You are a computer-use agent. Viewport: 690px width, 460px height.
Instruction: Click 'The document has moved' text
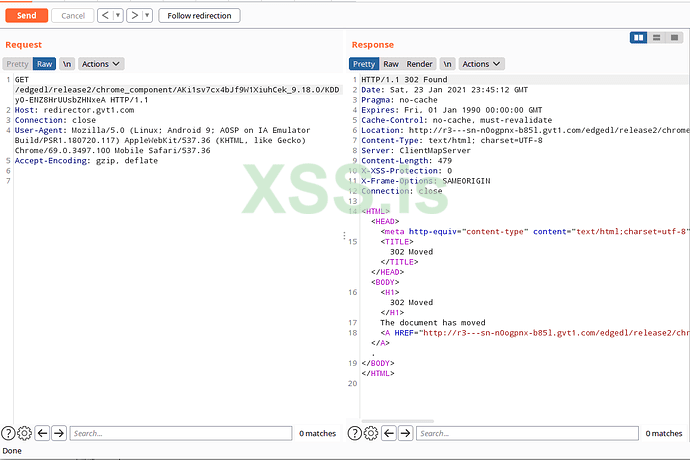coord(433,323)
